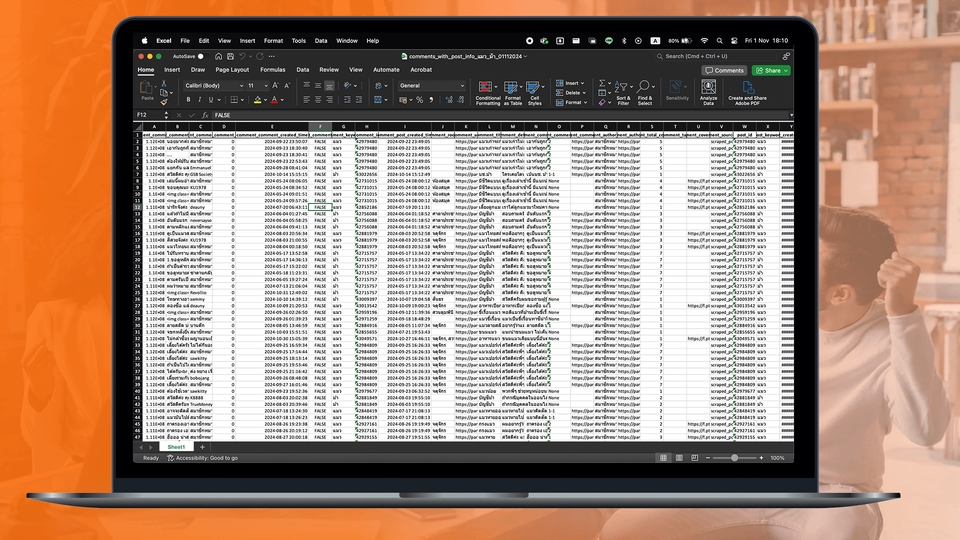Open the font size 11 dropdown
Screen dimensions: 960x540
[257, 86]
